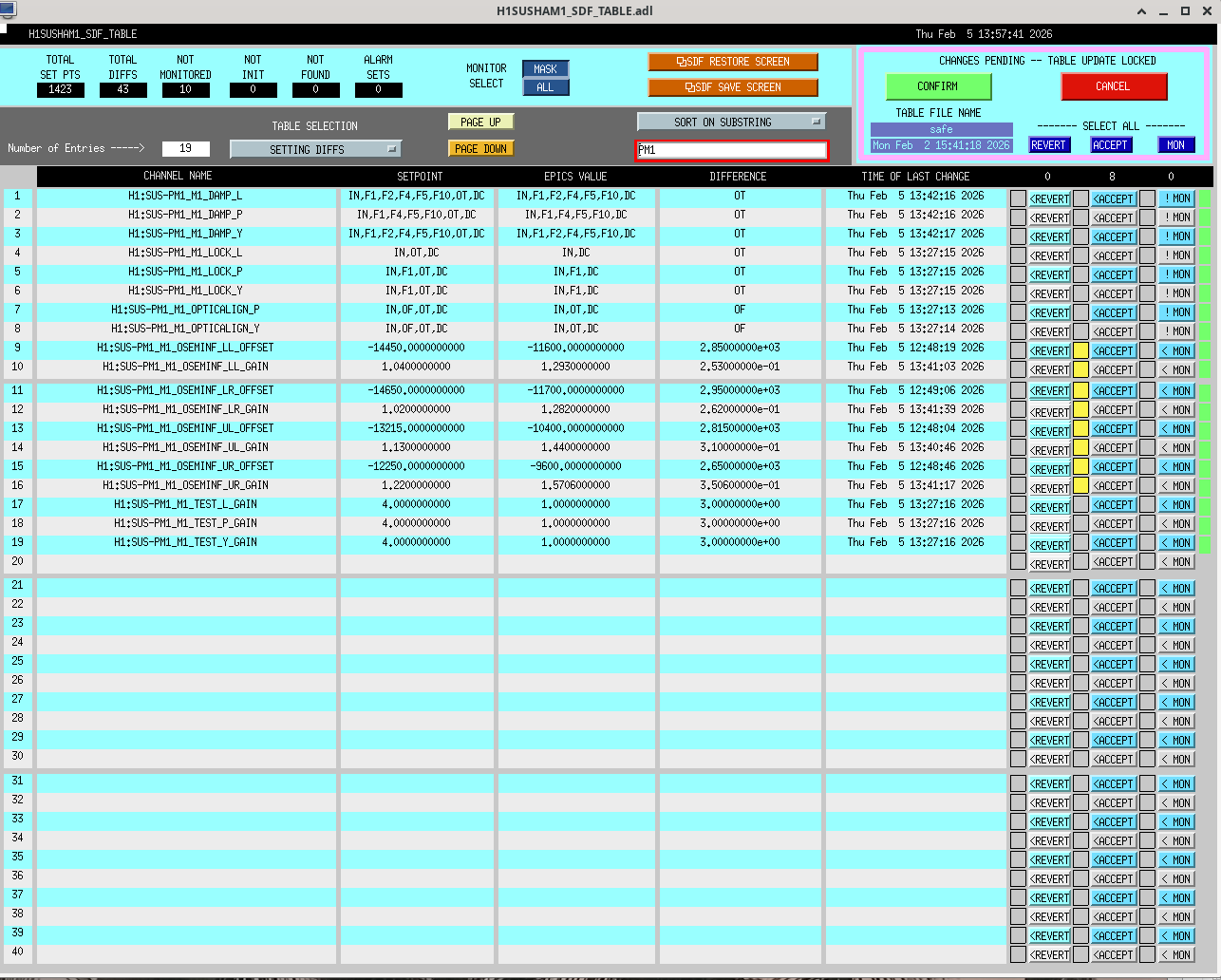The width and height of the screenshot is (1221, 980).
Task: Toggle monitor checkbox for TEST_P_GAIN row
Action: click(1147, 524)
